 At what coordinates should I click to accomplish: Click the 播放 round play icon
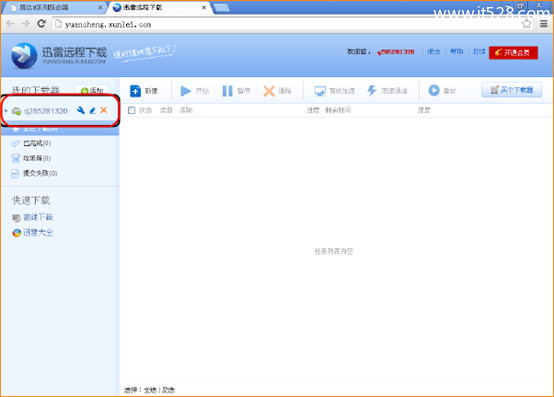pos(434,90)
